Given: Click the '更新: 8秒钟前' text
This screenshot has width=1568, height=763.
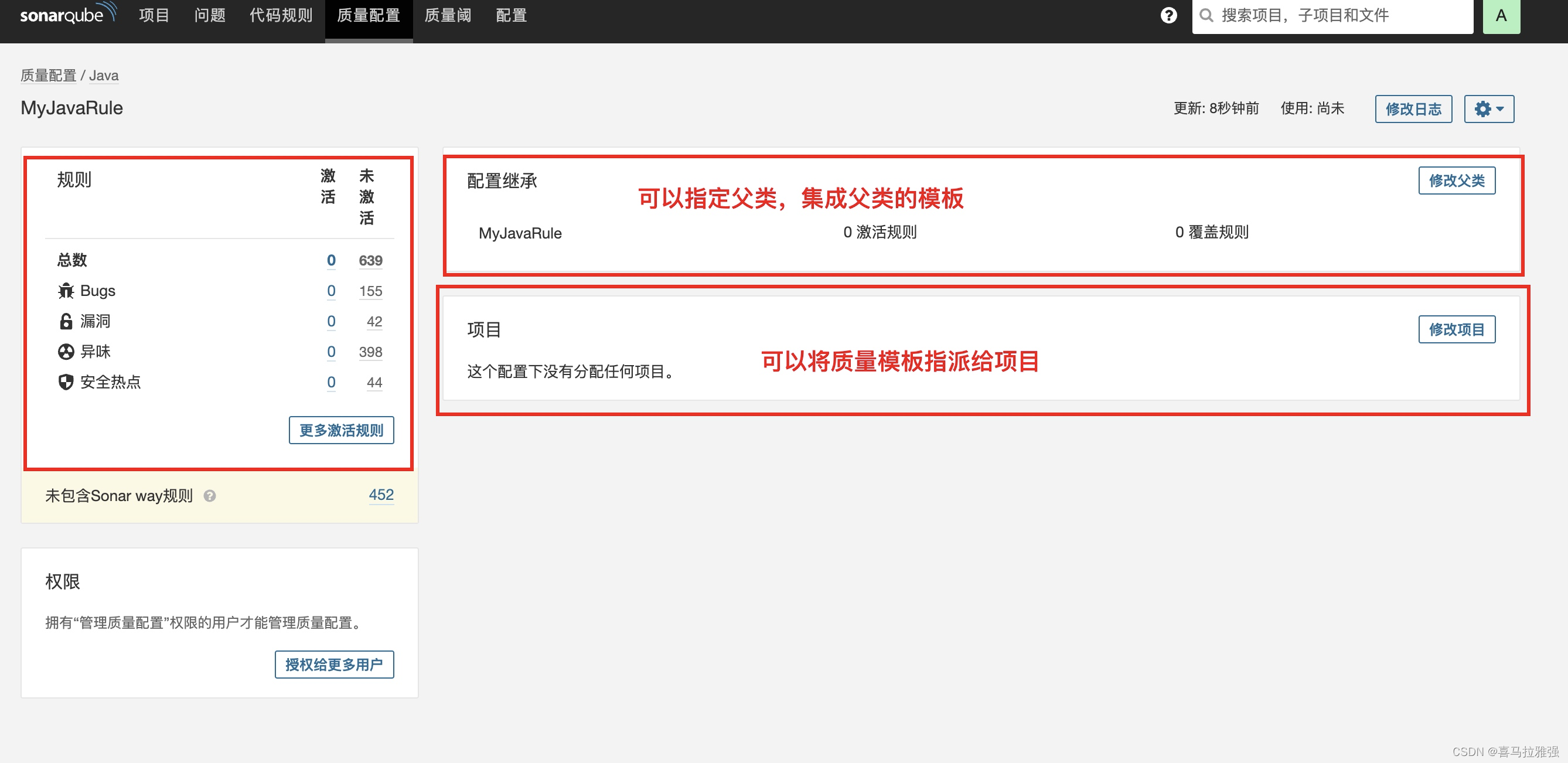Looking at the screenshot, I should [1216, 108].
